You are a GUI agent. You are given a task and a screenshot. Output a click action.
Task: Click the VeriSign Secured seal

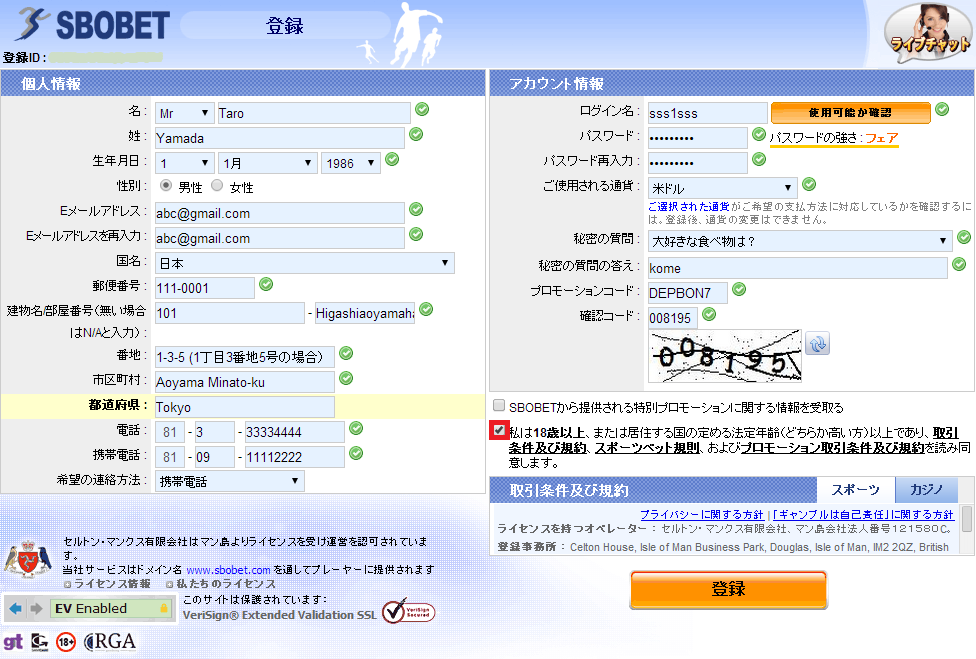point(408,611)
